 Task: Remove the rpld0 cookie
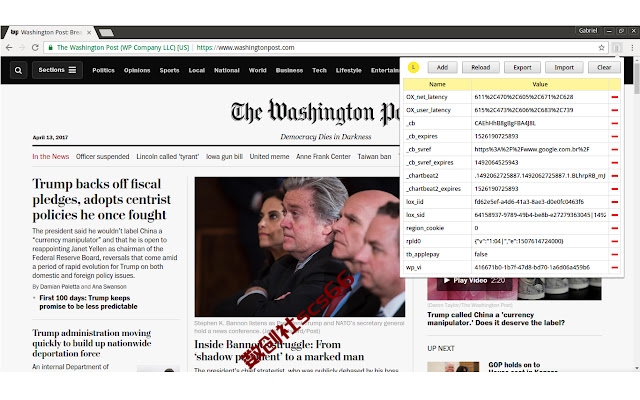coord(614,241)
